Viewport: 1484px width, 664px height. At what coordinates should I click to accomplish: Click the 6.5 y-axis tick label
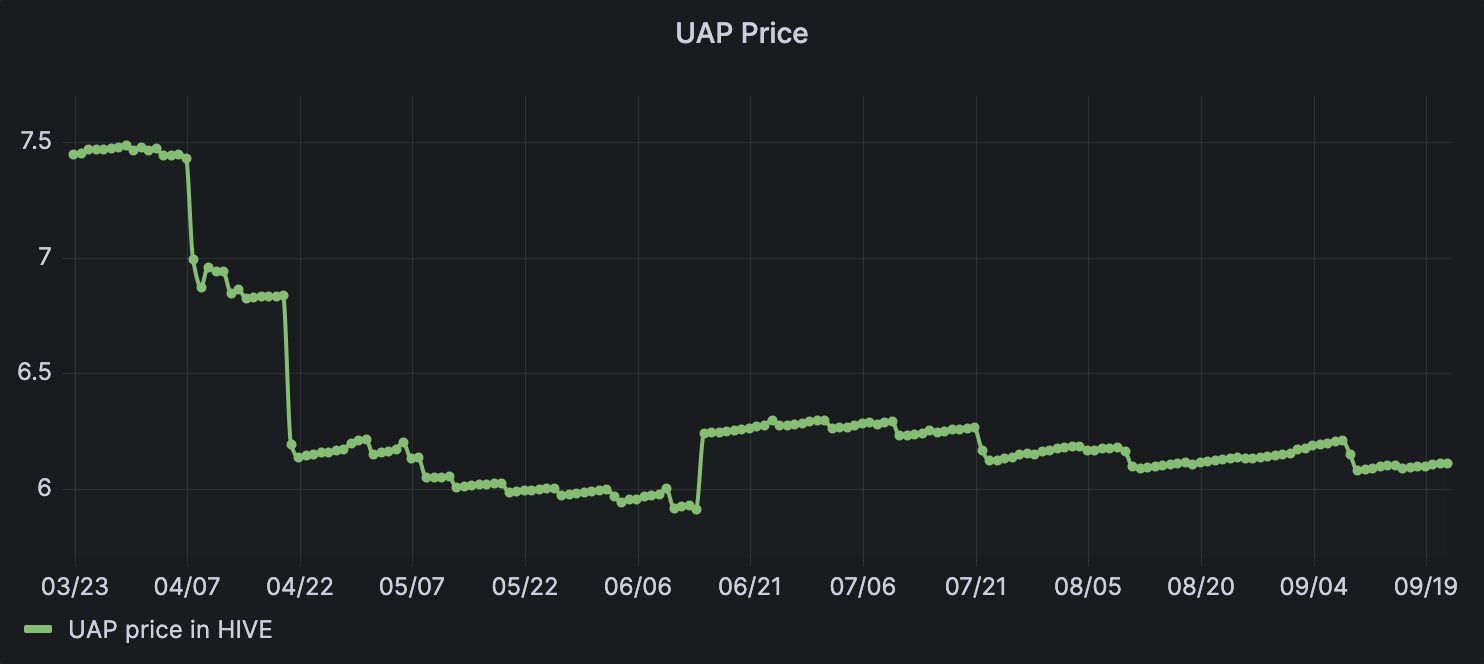(x=34, y=373)
